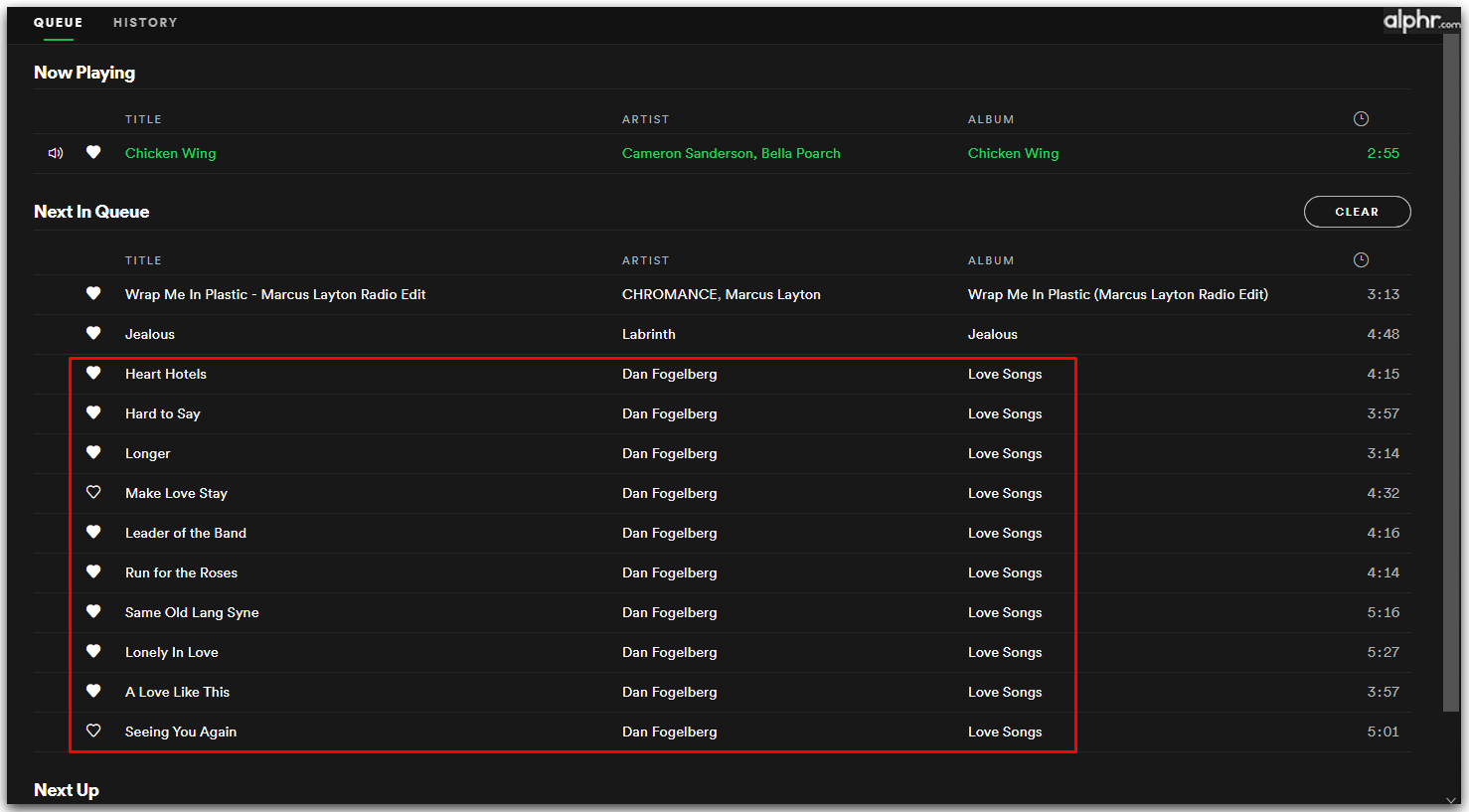Click the heart icon next to A Love Like This
Screen dimensions: 1469x812
[93, 691]
